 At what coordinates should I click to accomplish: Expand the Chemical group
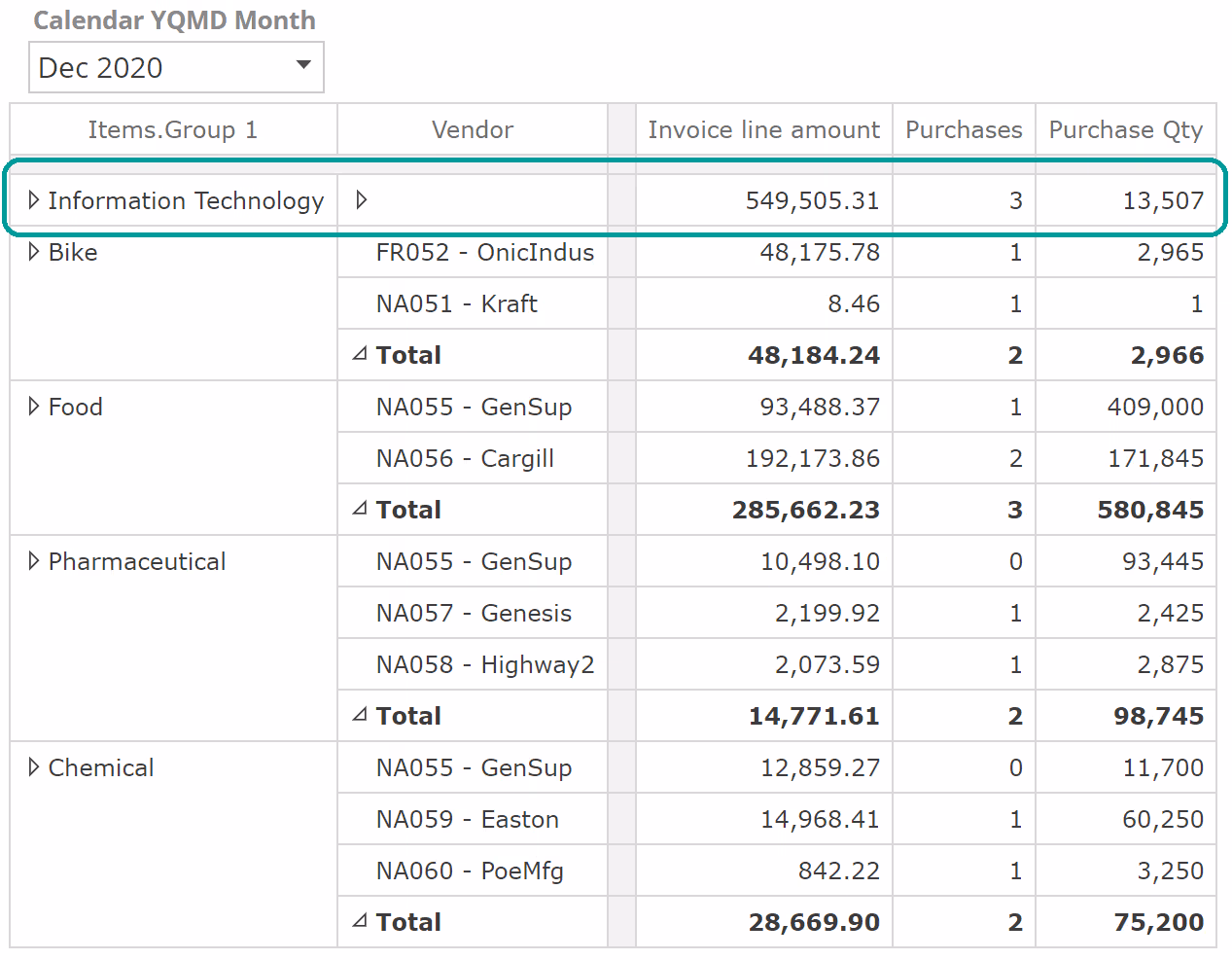point(34,767)
